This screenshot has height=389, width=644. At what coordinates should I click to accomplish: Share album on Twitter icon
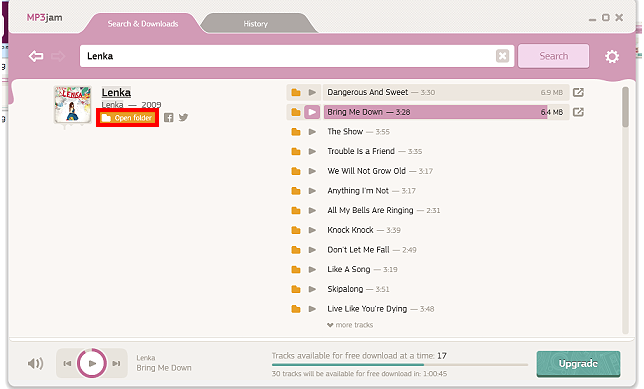coord(184,117)
